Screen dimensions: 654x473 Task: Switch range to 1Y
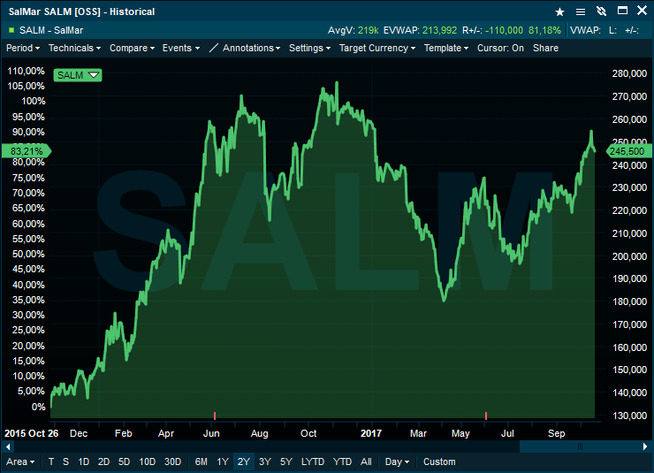coord(222,462)
